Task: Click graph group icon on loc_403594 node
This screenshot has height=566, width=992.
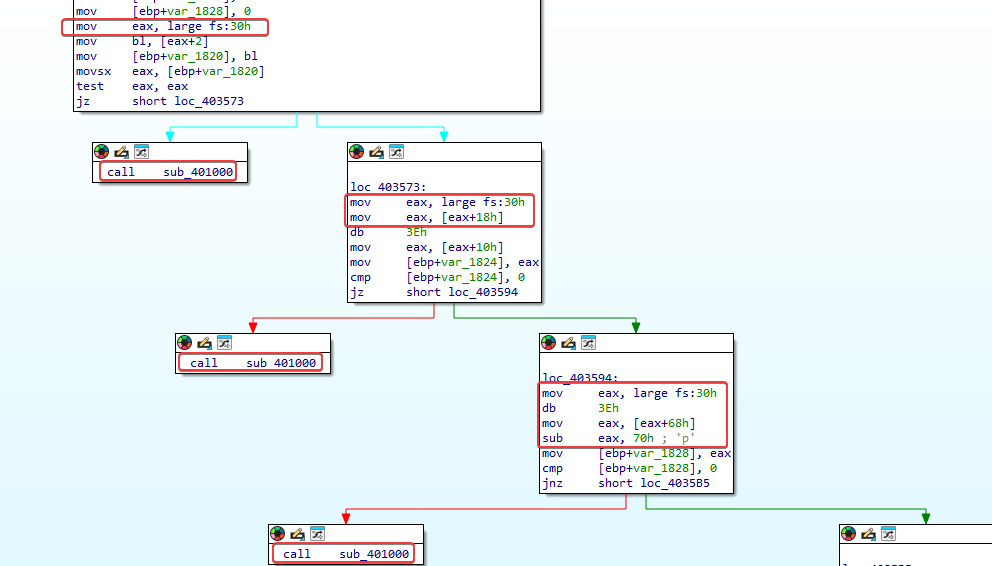Action: (x=588, y=343)
